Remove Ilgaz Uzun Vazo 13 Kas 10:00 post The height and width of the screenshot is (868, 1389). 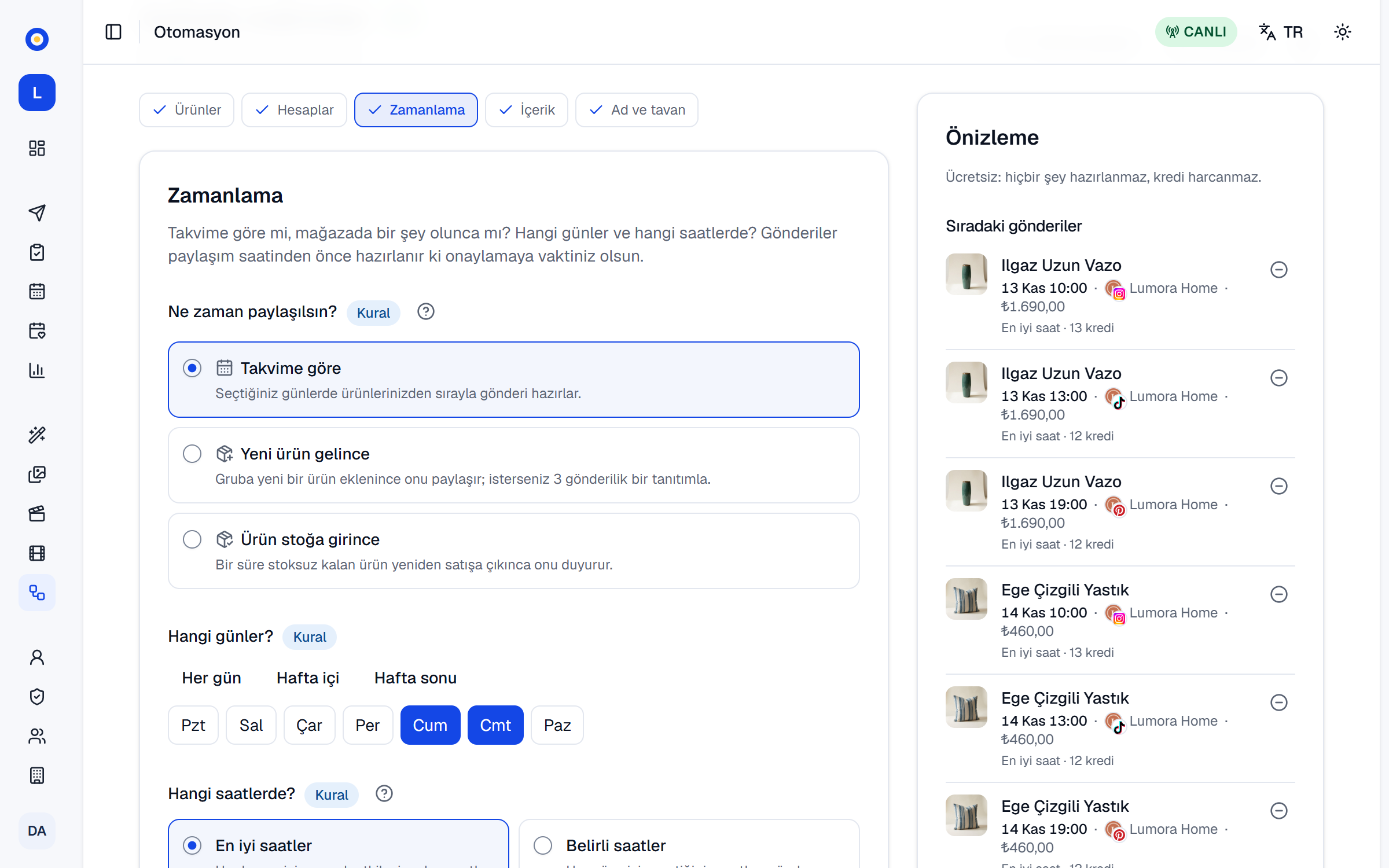(1279, 270)
